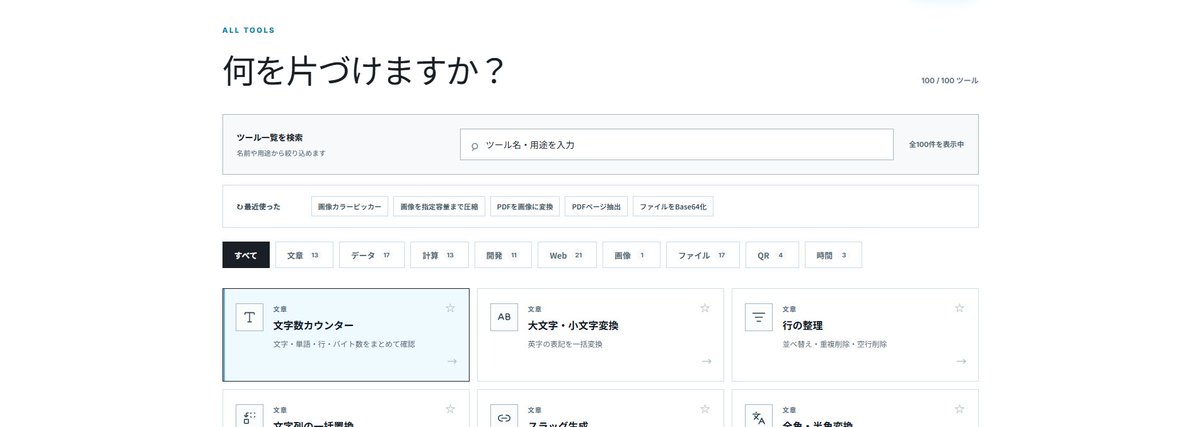Open the 大文字・小文字変換 tool title
Screen dimensions: 1200x427
tap(573, 326)
